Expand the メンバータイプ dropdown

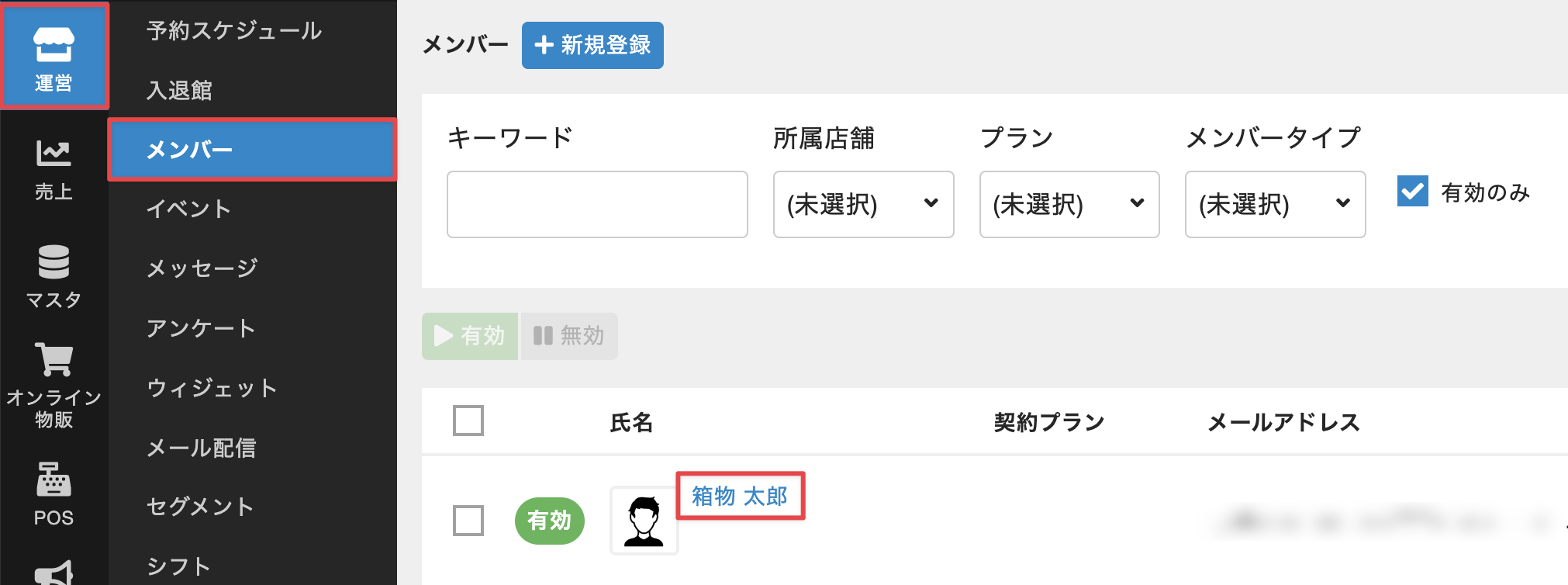pos(1275,204)
